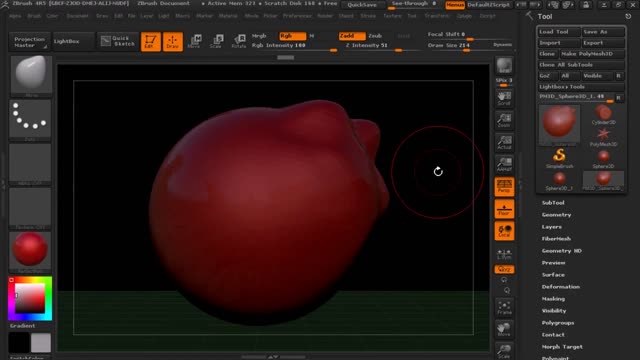Screen dimensions: 640x360
Task: Click the BPR render icon
Action: 504,66
